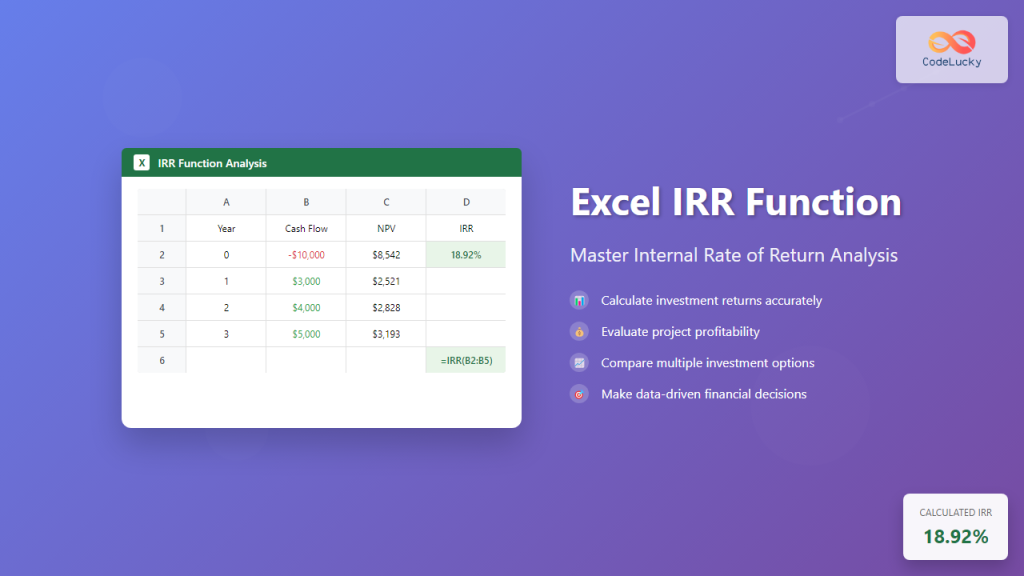This screenshot has width=1024, height=576.
Task: Click the CALCULATED IRR card showing 18.92%
Action: [954, 526]
